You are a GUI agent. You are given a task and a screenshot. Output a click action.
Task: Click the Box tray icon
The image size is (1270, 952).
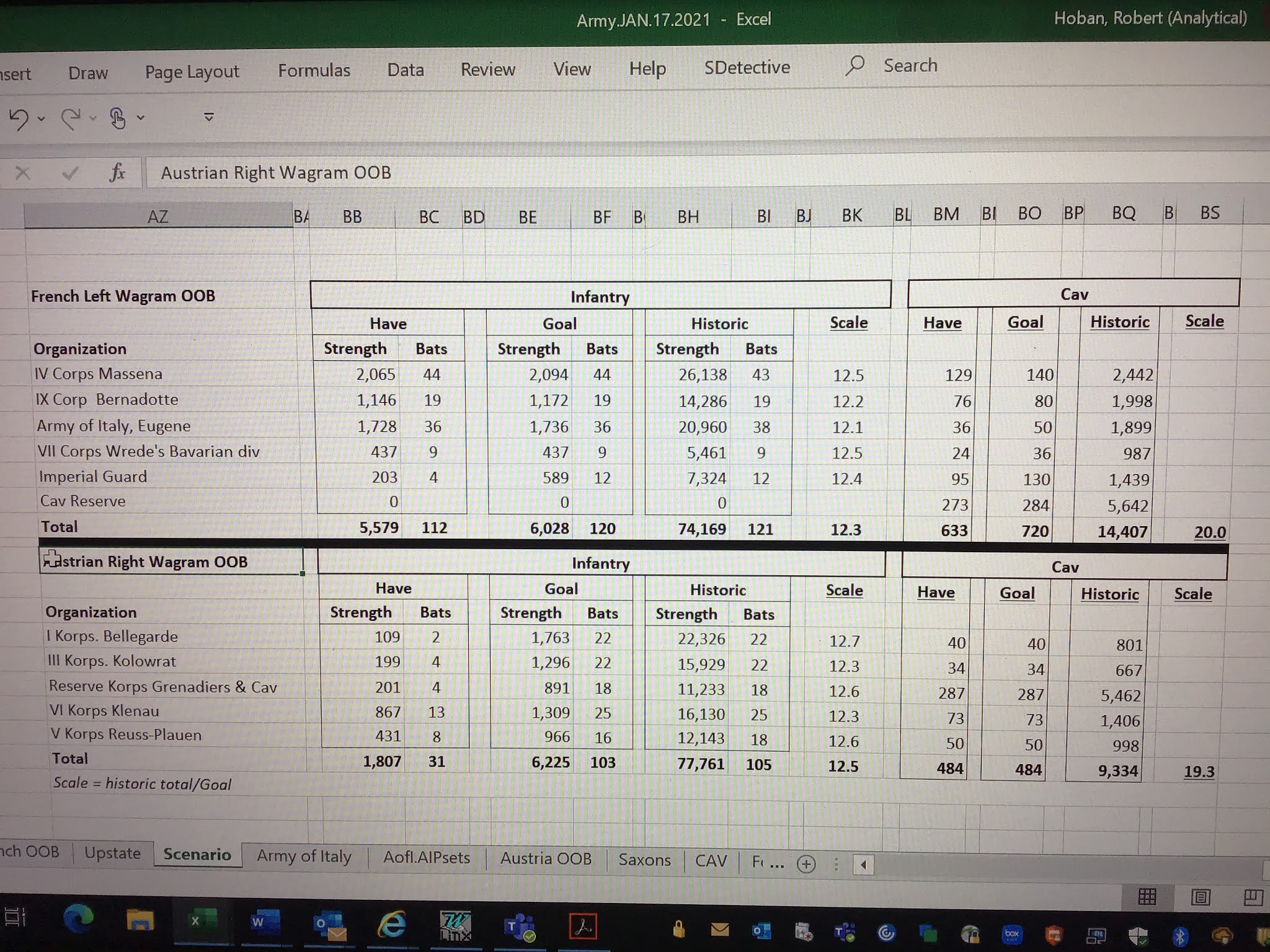[1012, 933]
